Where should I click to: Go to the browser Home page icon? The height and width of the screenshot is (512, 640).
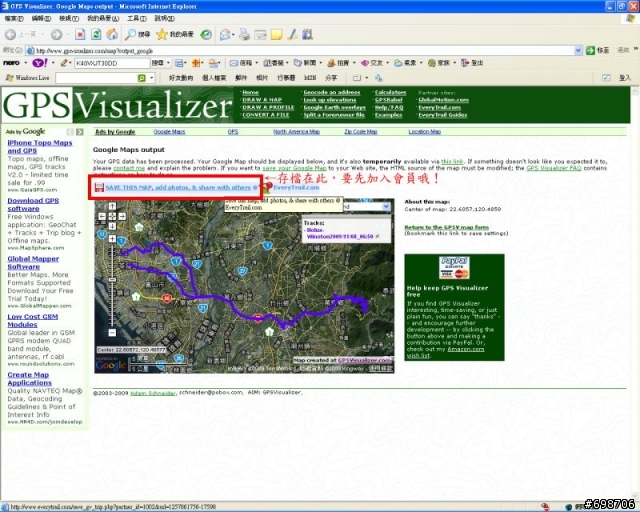point(112,35)
